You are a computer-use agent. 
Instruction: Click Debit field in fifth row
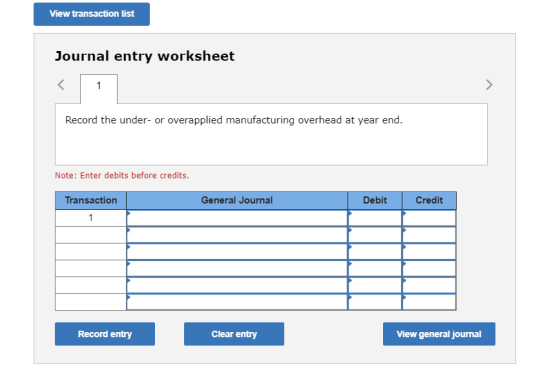(x=375, y=285)
